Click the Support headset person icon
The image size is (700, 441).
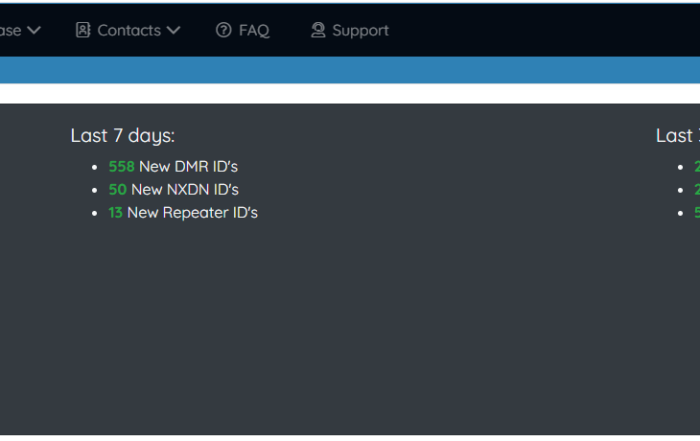tap(318, 30)
